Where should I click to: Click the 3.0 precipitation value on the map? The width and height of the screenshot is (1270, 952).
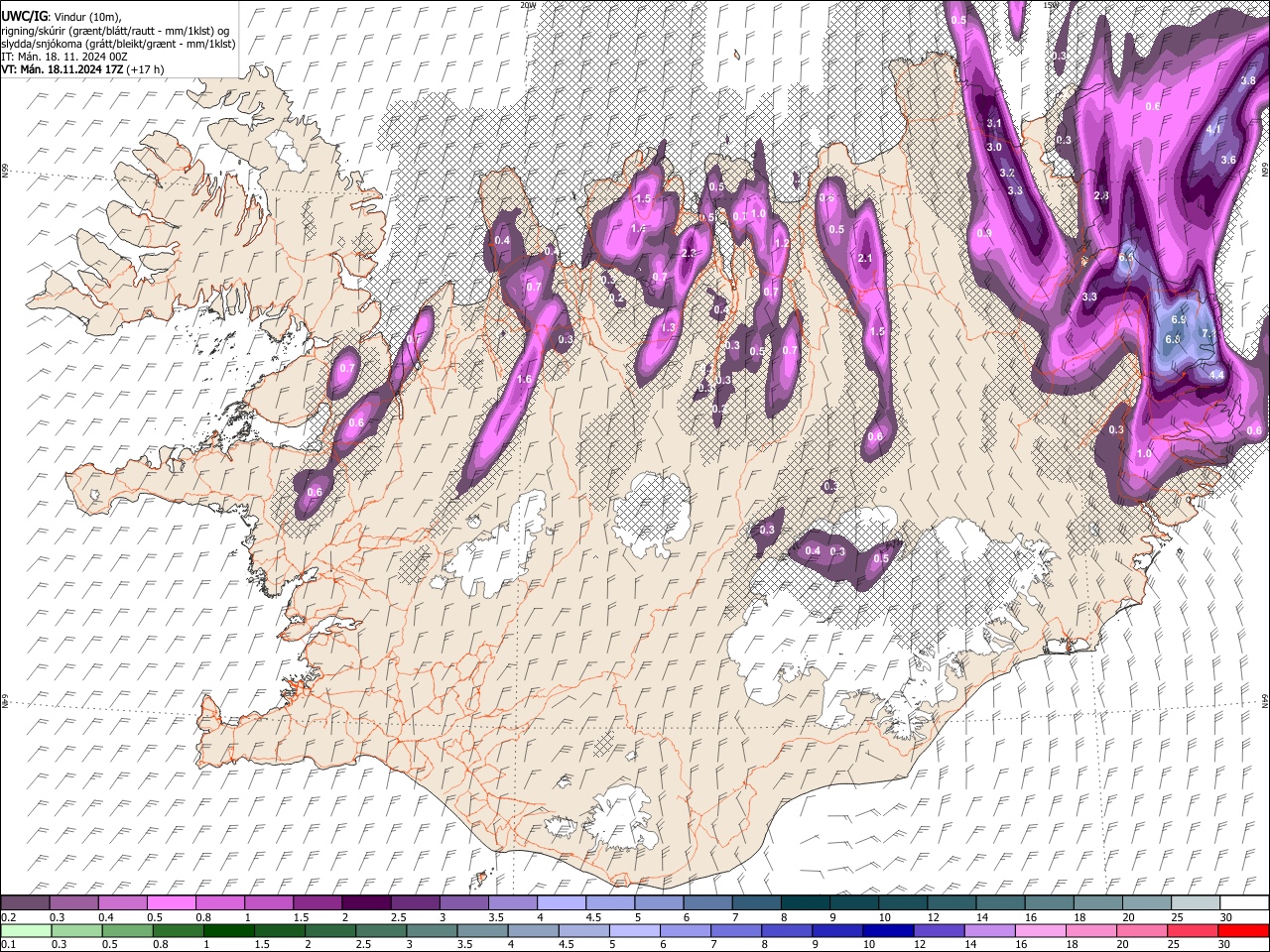pyautogui.click(x=993, y=147)
